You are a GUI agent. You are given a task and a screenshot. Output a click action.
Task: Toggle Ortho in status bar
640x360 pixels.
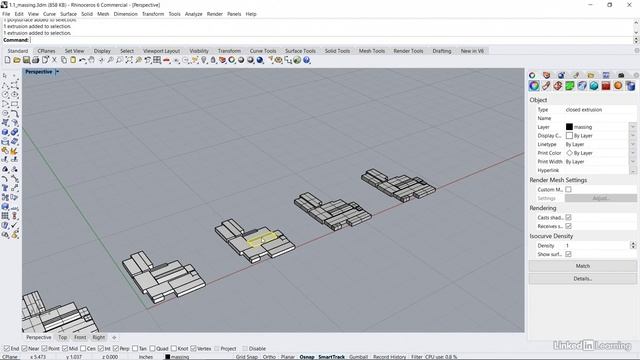coord(269,357)
